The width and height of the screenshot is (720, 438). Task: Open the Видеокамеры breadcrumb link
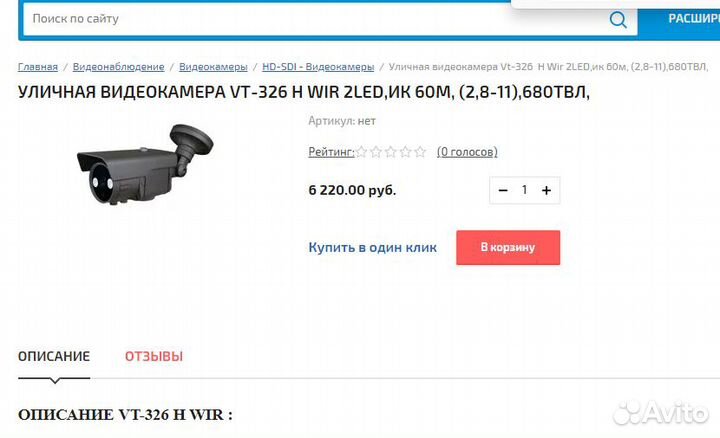click(x=213, y=67)
